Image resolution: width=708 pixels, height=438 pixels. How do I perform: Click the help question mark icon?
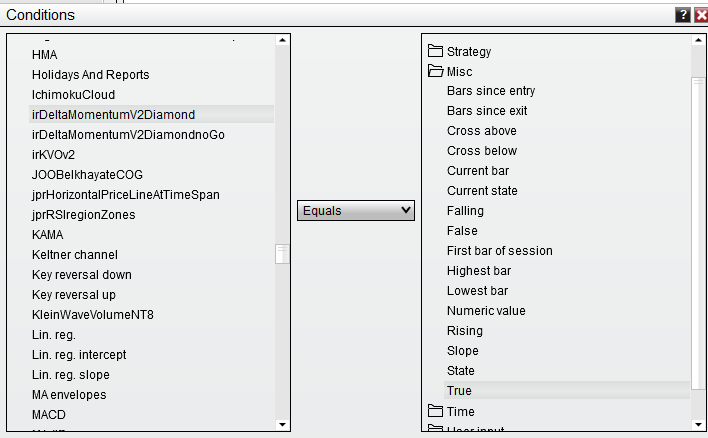click(683, 15)
